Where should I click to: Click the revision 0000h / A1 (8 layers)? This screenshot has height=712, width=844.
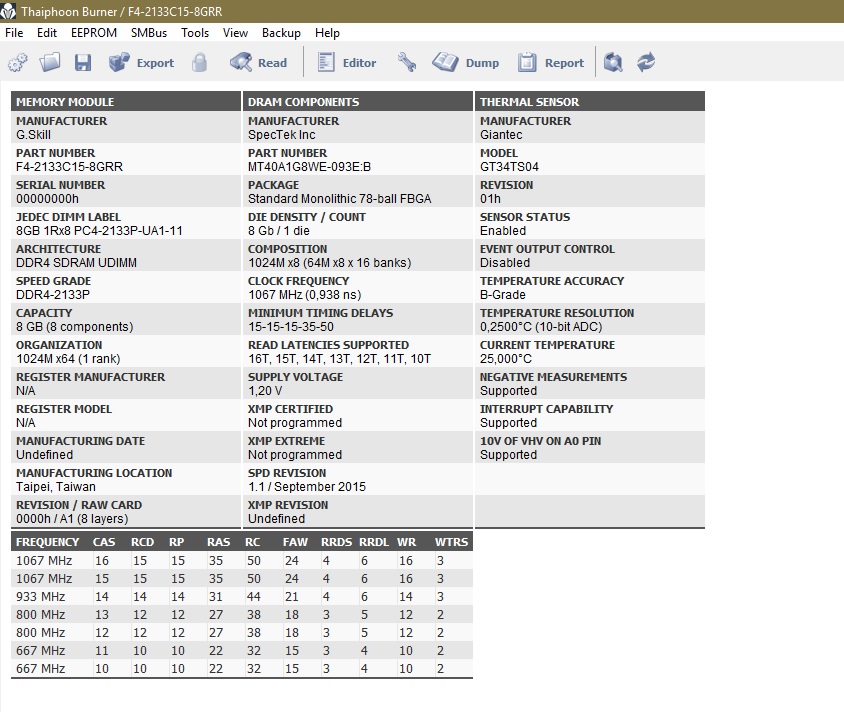pyautogui.click(x=72, y=519)
